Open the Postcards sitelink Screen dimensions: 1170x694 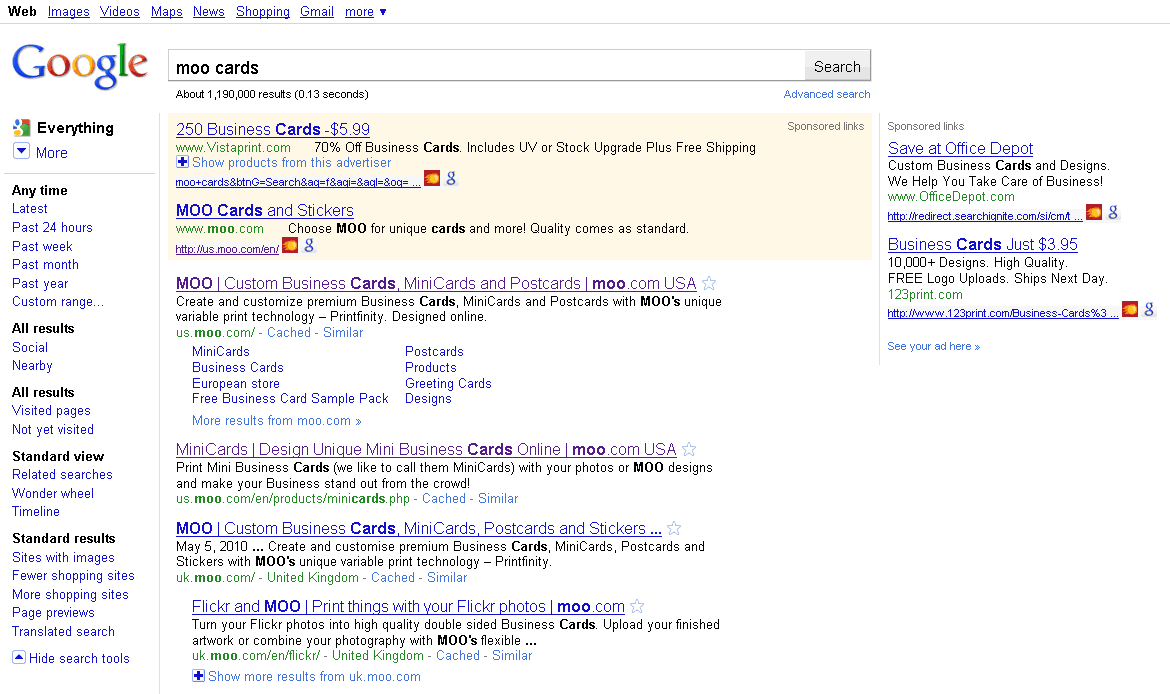click(434, 351)
